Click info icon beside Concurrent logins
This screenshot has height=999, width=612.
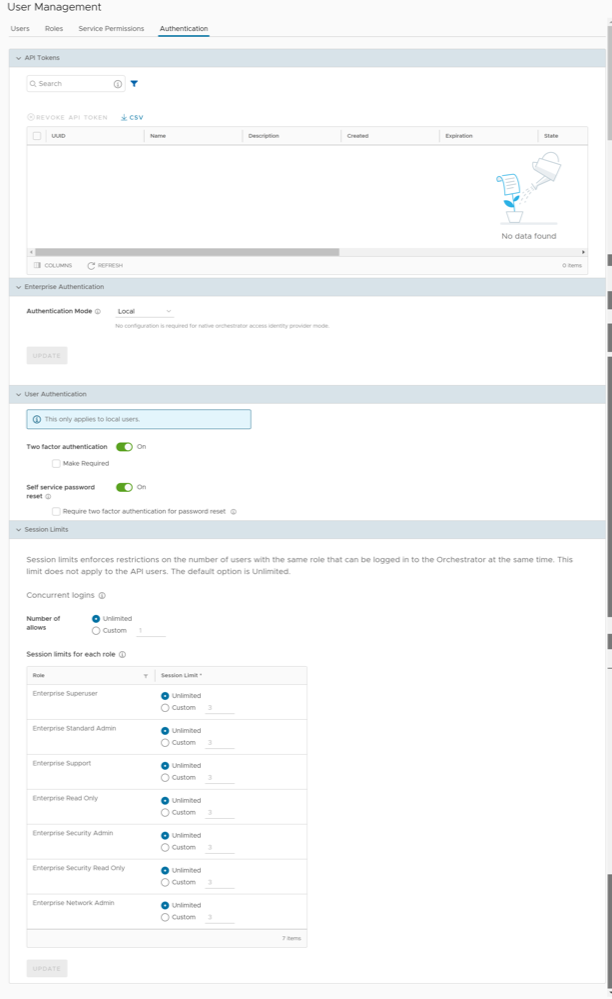click(x=102, y=595)
